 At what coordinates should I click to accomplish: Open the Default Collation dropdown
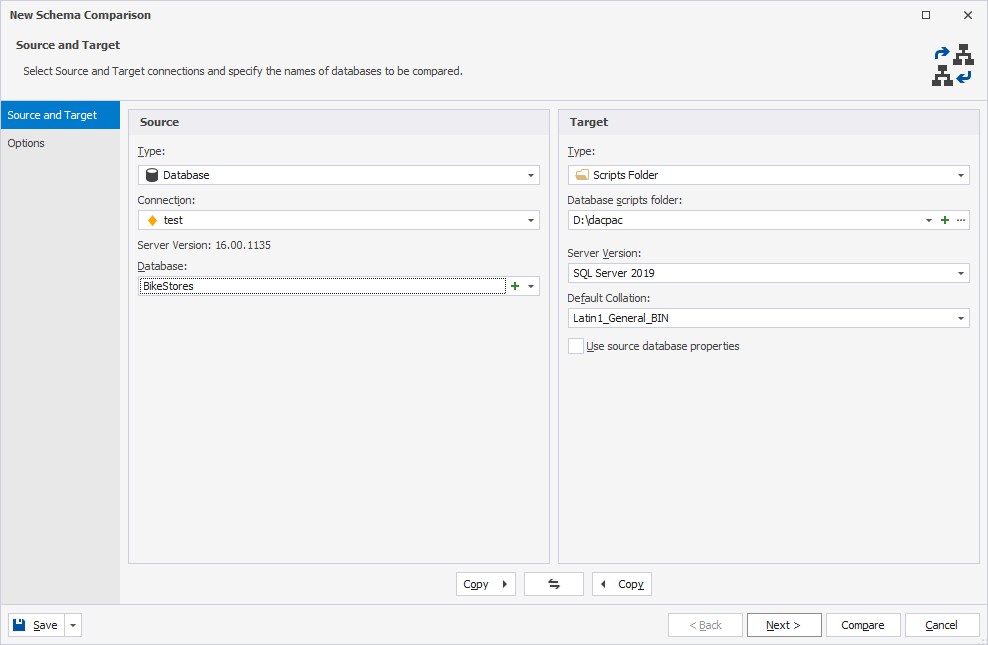coord(768,317)
